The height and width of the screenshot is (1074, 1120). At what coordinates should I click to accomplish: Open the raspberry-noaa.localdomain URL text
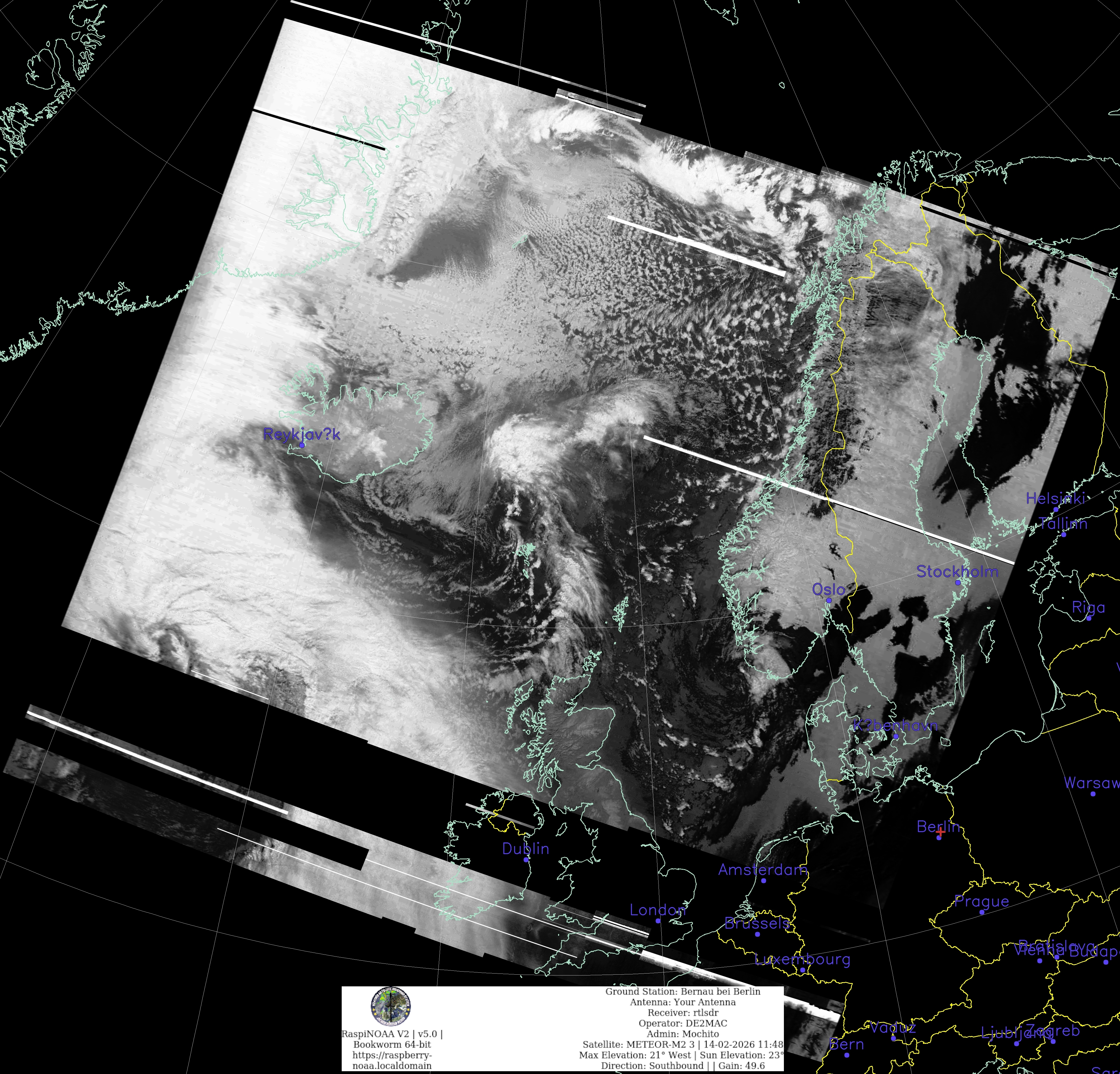tap(392, 1060)
